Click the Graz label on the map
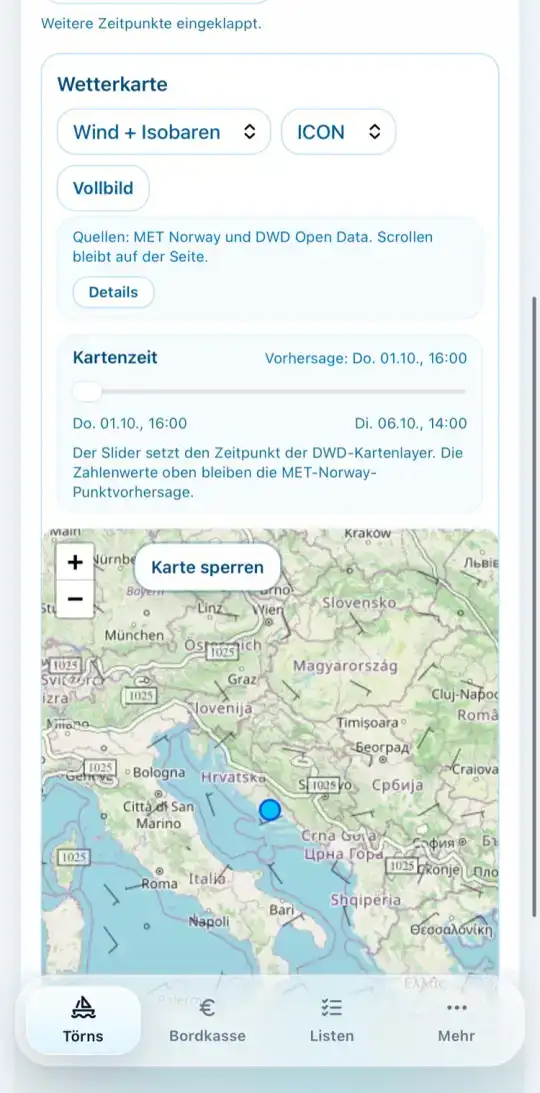The width and height of the screenshot is (540, 1093). (x=240, y=680)
